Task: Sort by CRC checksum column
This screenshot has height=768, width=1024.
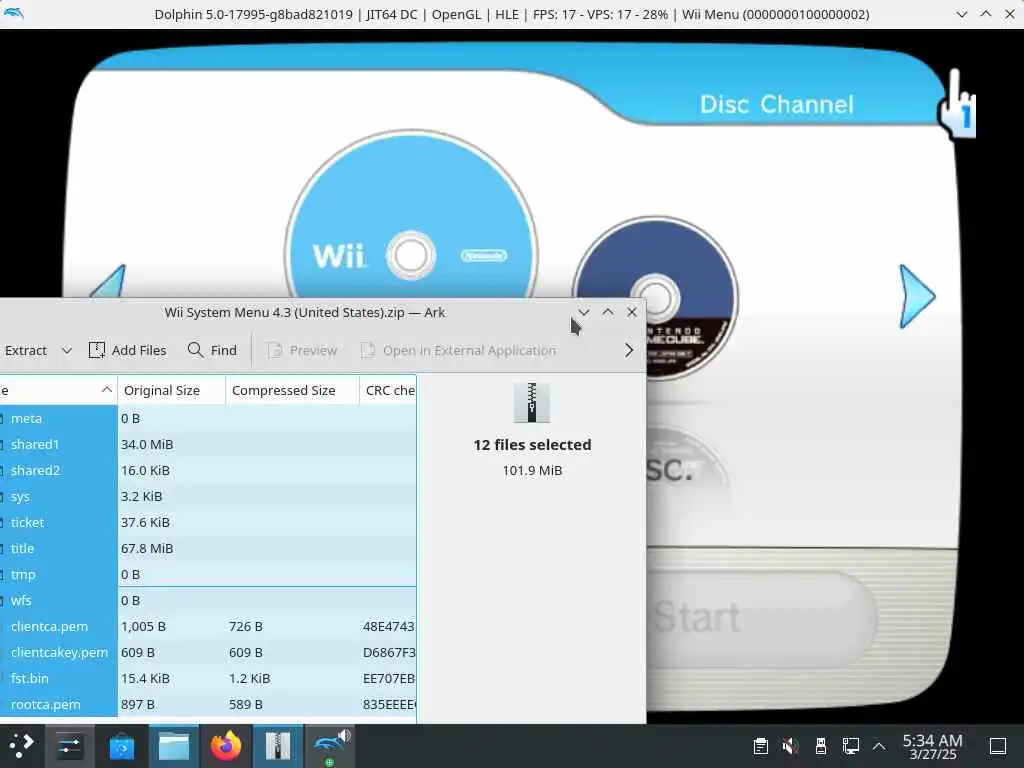Action: tap(389, 391)
